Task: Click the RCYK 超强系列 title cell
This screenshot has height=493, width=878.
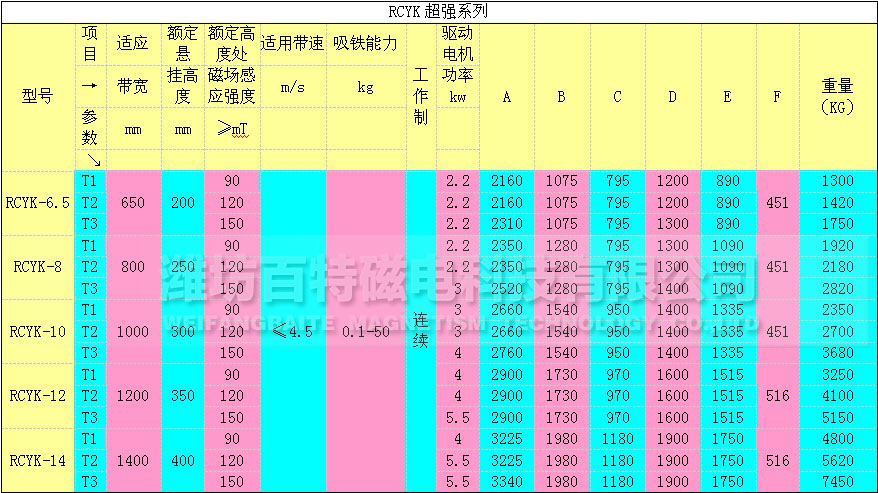Action: (438, 13)
